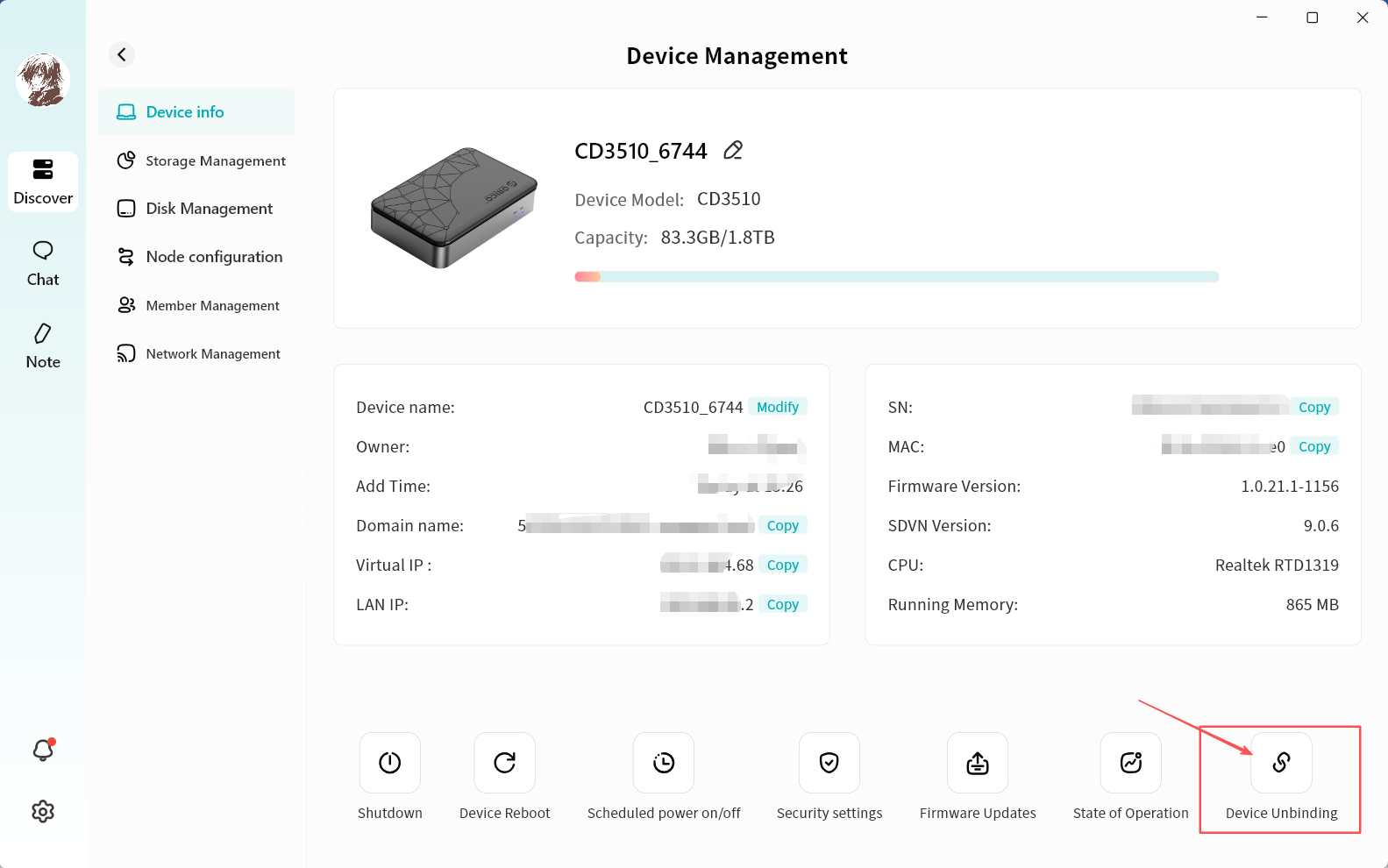Click the Device Unbinding link icon
The height and width of the screenshot is (868, 1388).
[1281, 763]
